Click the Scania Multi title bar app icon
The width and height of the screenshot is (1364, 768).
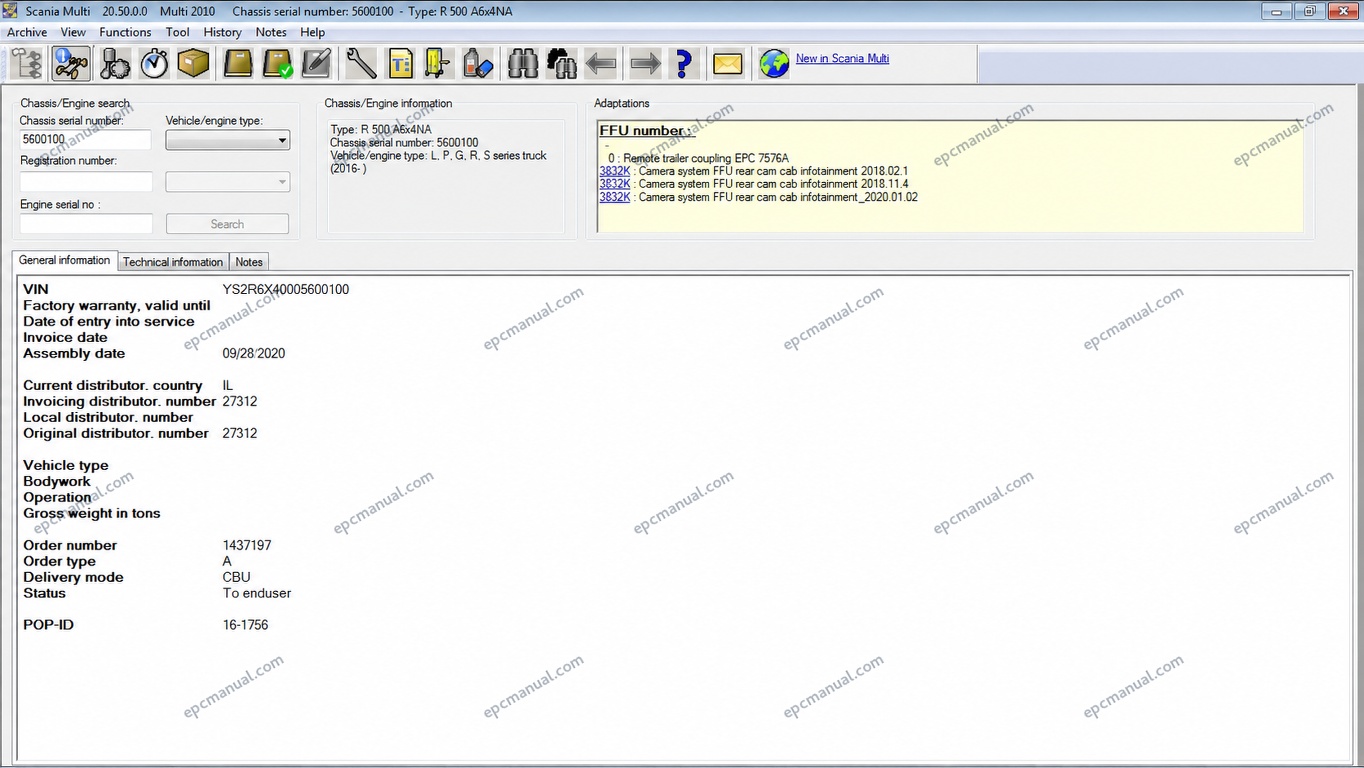11,11
